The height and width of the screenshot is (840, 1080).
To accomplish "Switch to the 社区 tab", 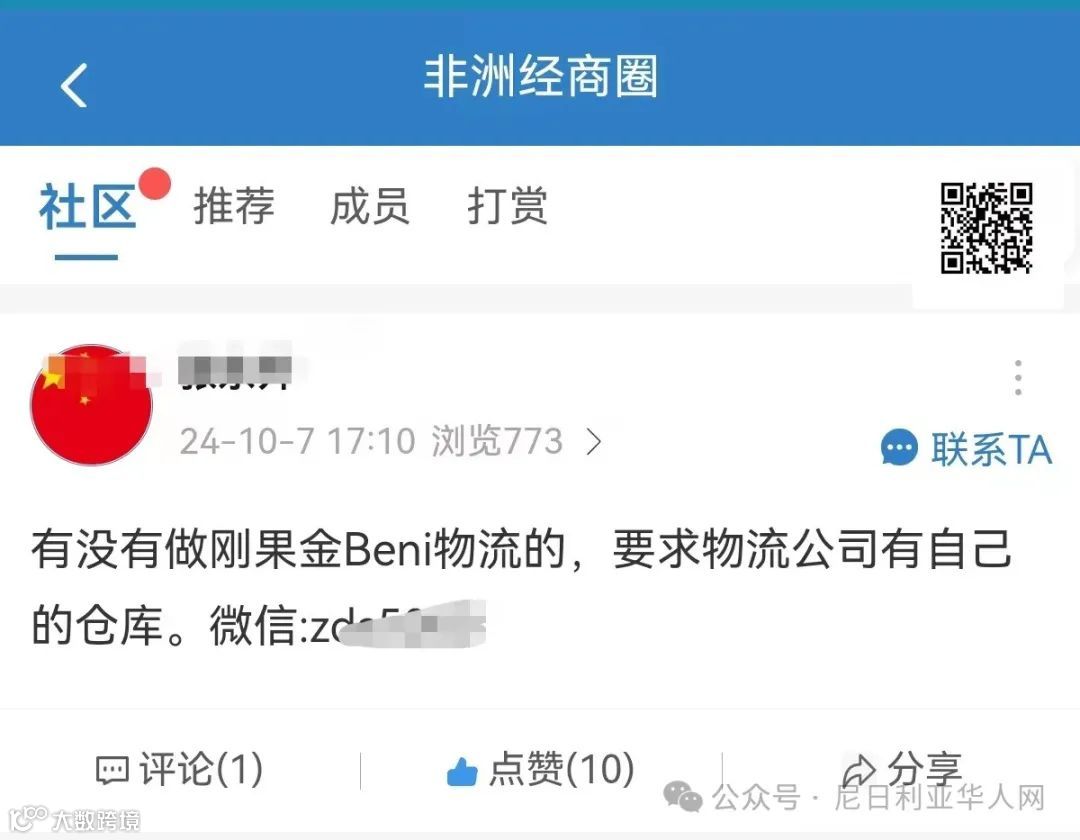I will [x=87, y=207].
